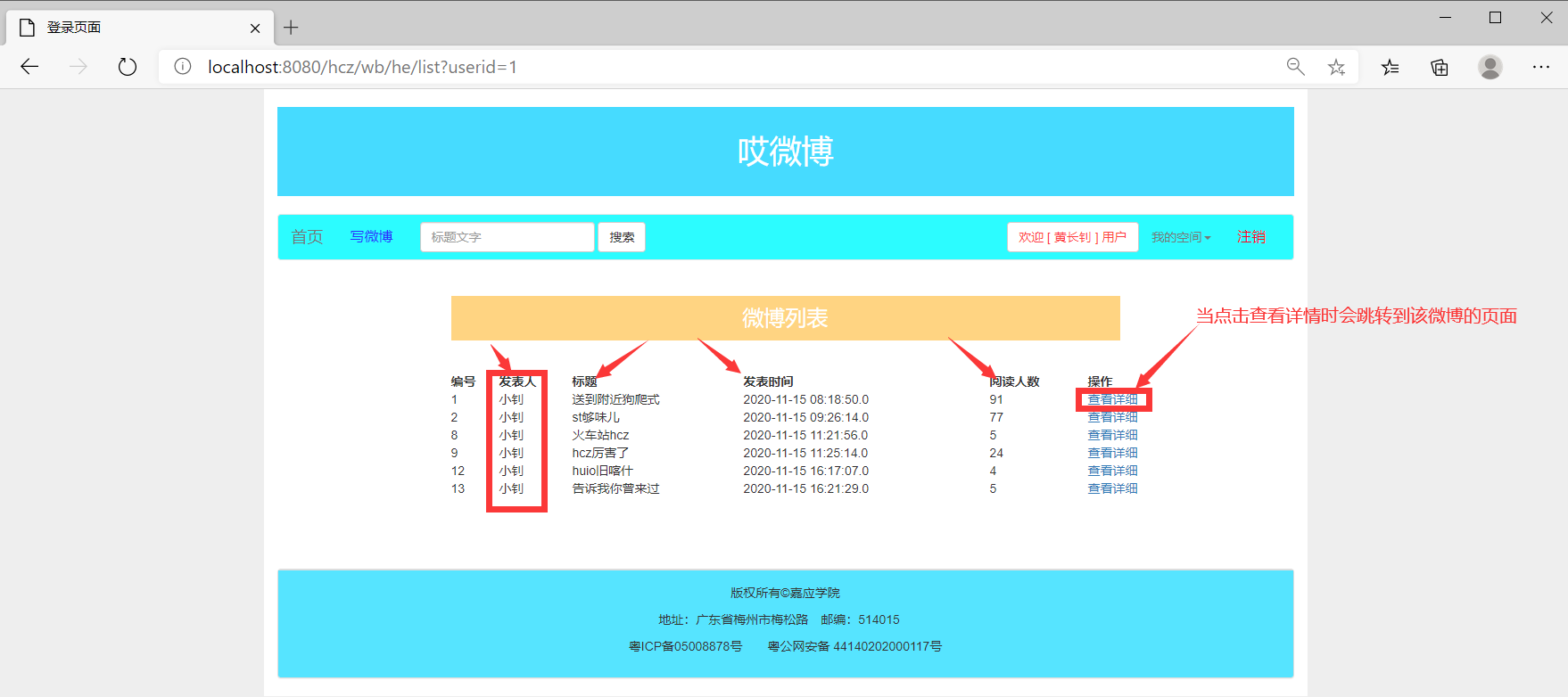Viewport: 1568px width, 697px height.
Task: Click the 搜索 button
Action: click(x=622, y=237)
